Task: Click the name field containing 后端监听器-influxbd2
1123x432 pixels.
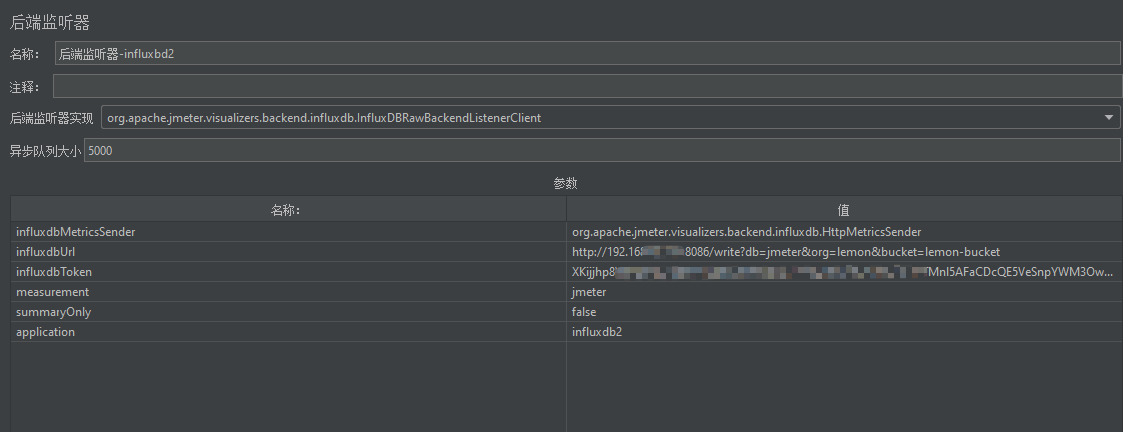Action: tap(587, 54)
